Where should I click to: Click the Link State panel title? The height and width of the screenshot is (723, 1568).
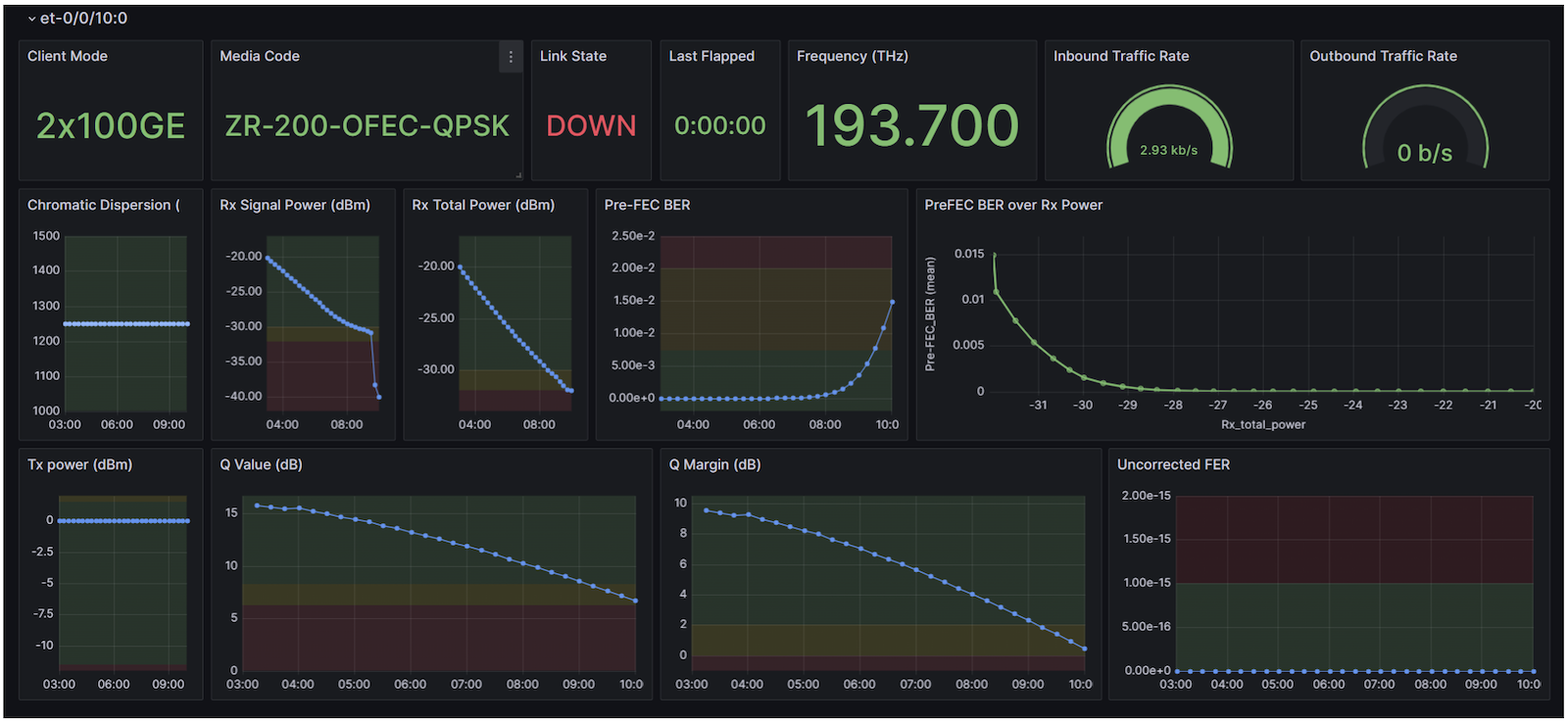coord(573,56)
